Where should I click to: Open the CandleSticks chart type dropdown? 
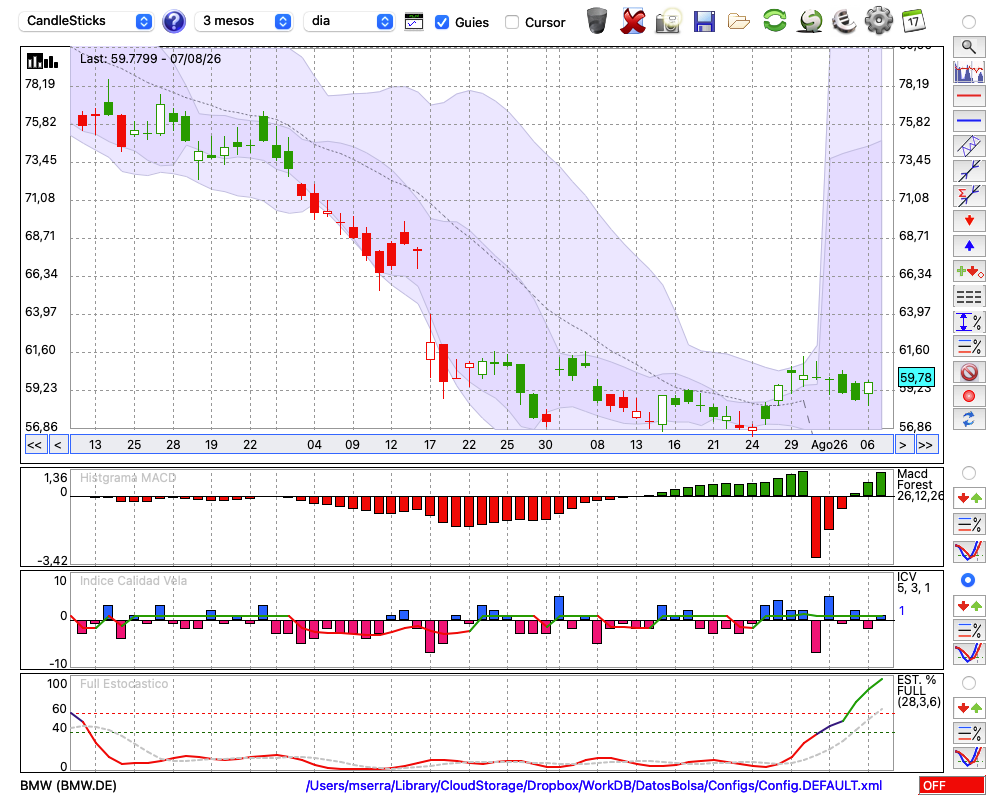(x=87, y=21)
